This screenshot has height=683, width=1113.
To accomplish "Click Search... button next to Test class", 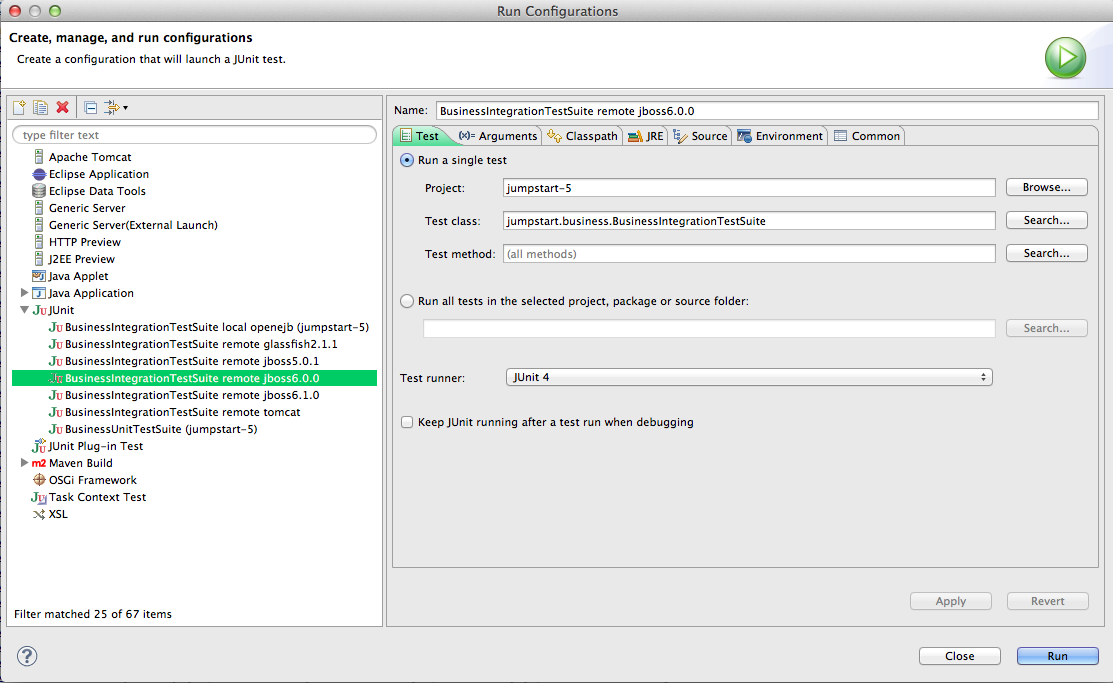I will [x=1046, y=220].
